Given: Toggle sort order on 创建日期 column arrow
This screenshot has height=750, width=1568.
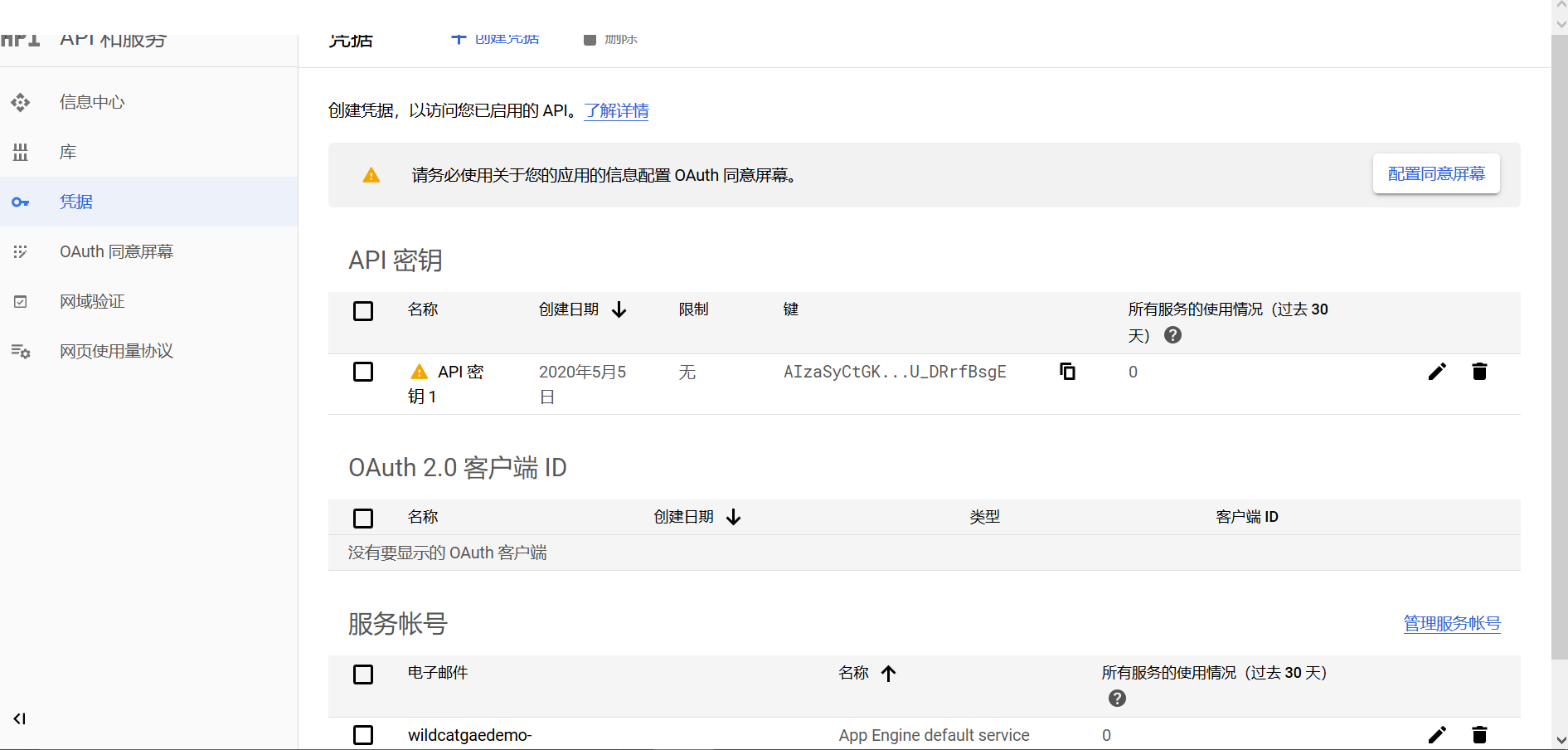Looking at the screenshot, I should click(619, 309).
